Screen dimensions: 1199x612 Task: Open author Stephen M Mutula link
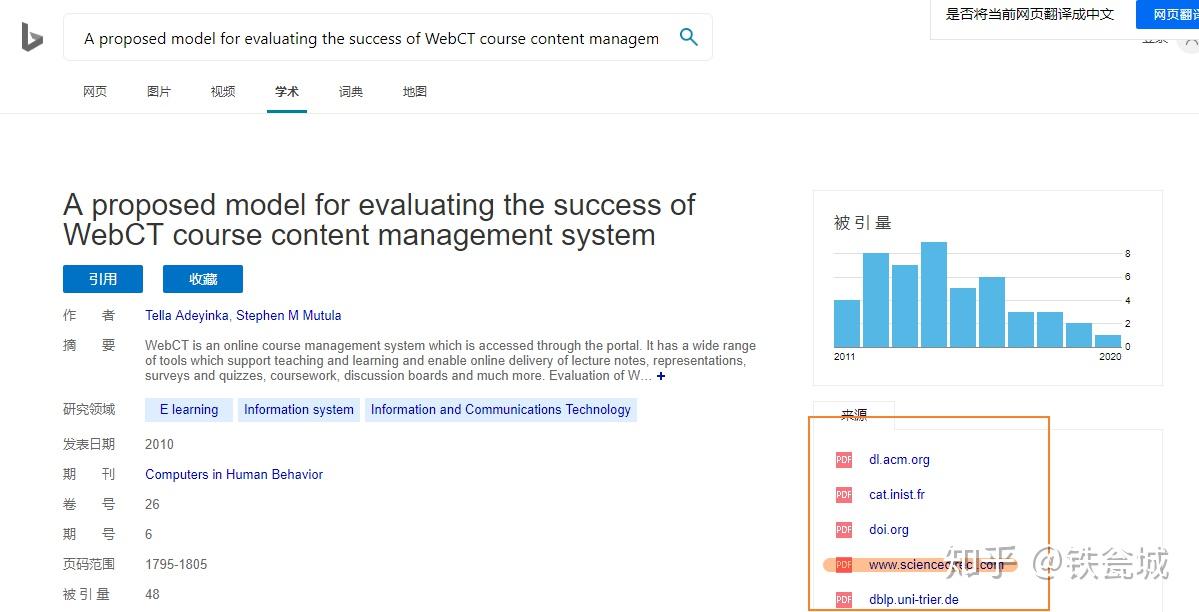point(288,315)
